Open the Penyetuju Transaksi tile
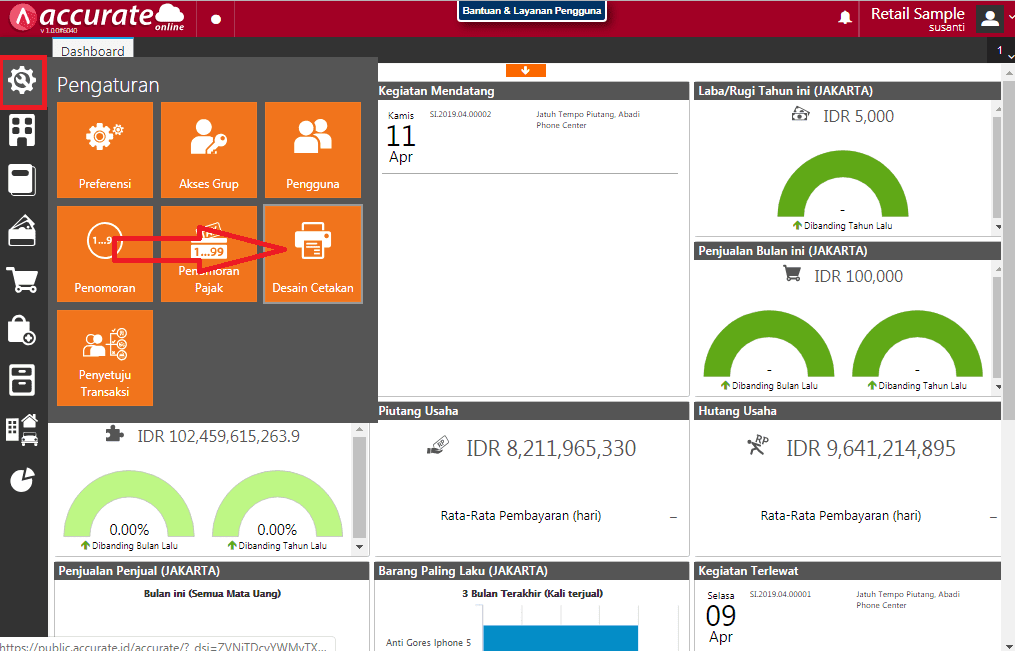The image size is (1015, 651). [105, 357]
